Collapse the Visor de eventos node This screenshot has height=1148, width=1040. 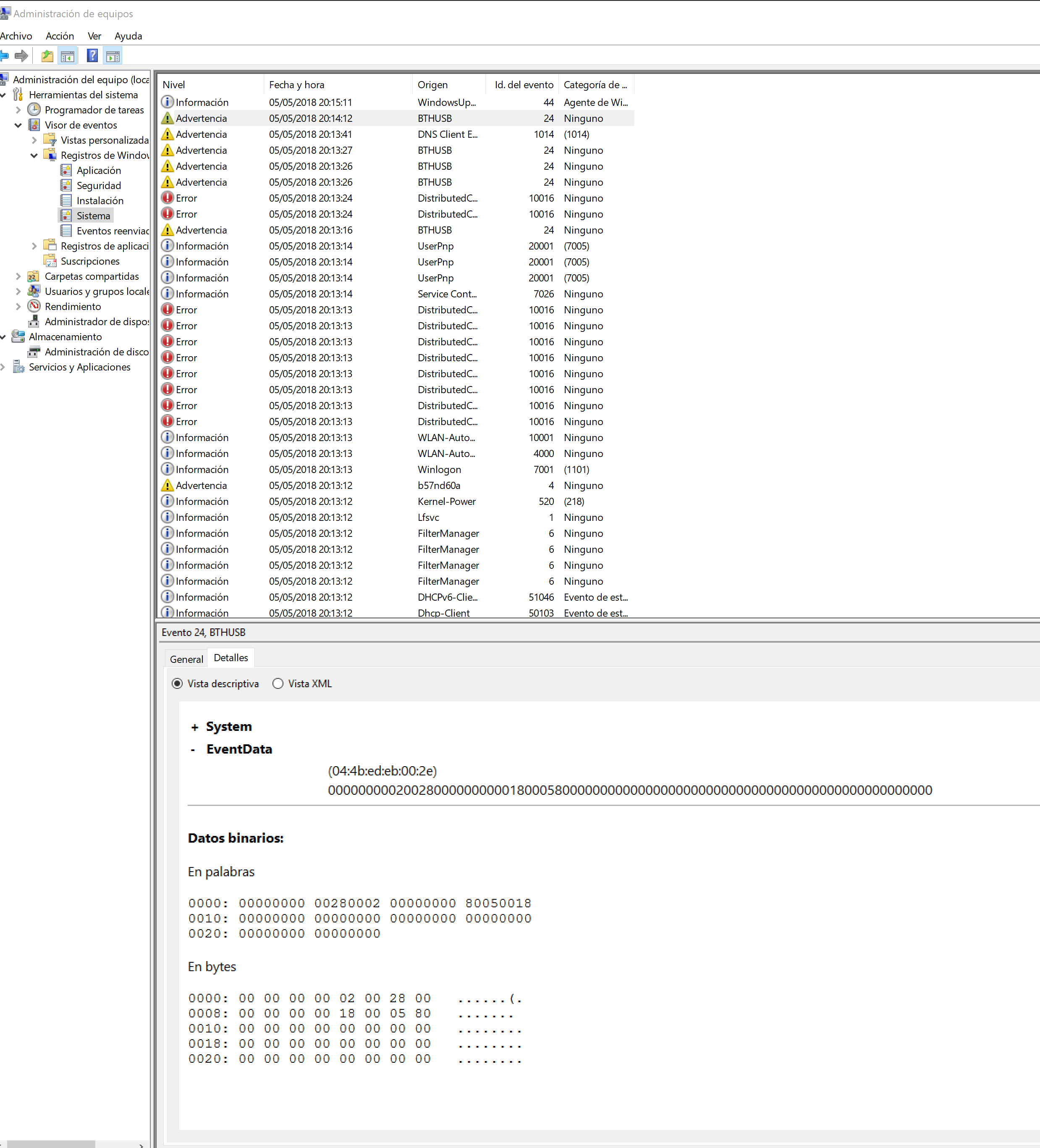[x=18, y=125]
